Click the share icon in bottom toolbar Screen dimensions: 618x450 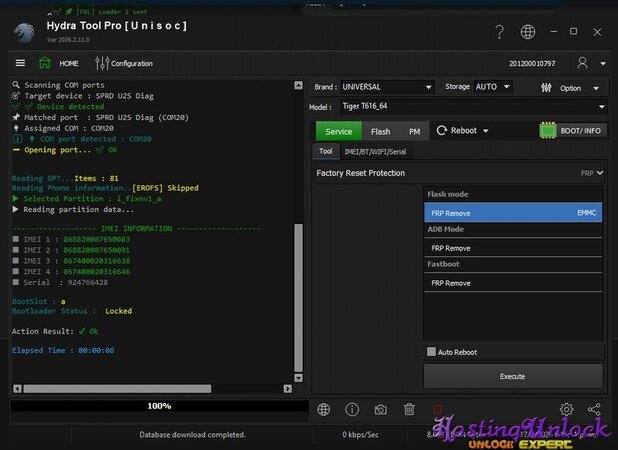click(x=595, y=409)
